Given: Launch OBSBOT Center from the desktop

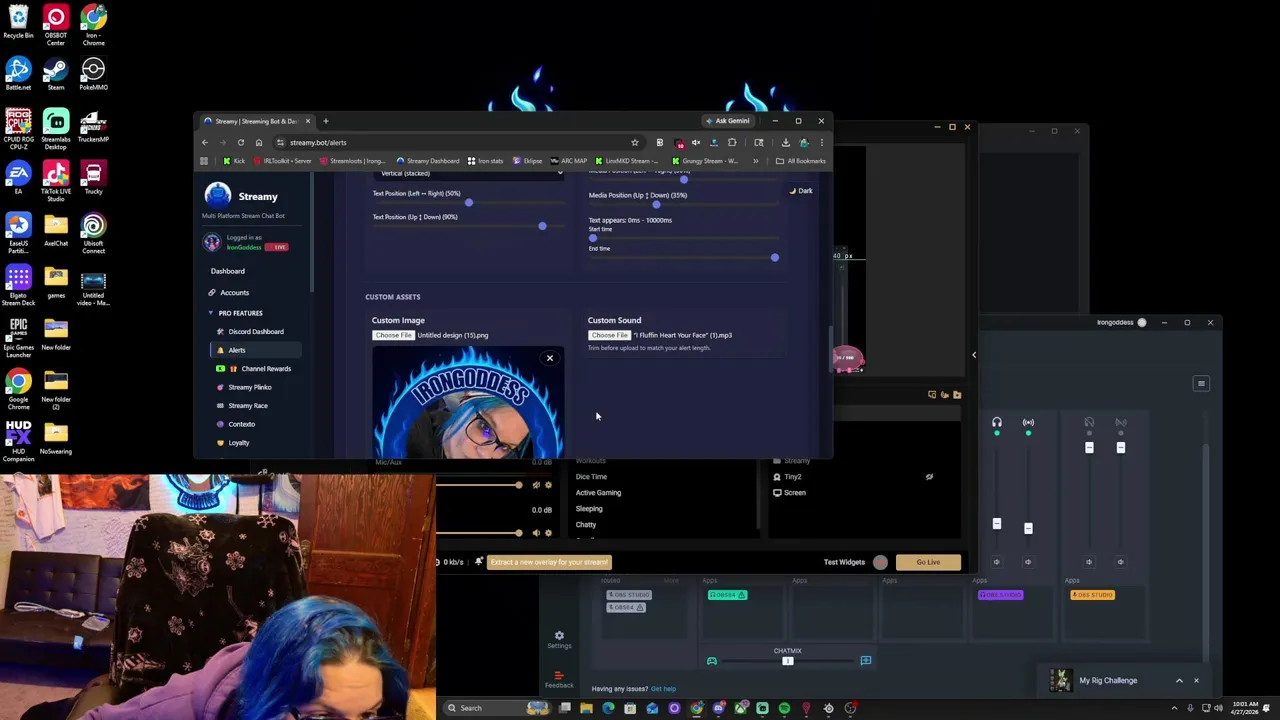Looking at the screenshot, I should click(x=55, y=24).
